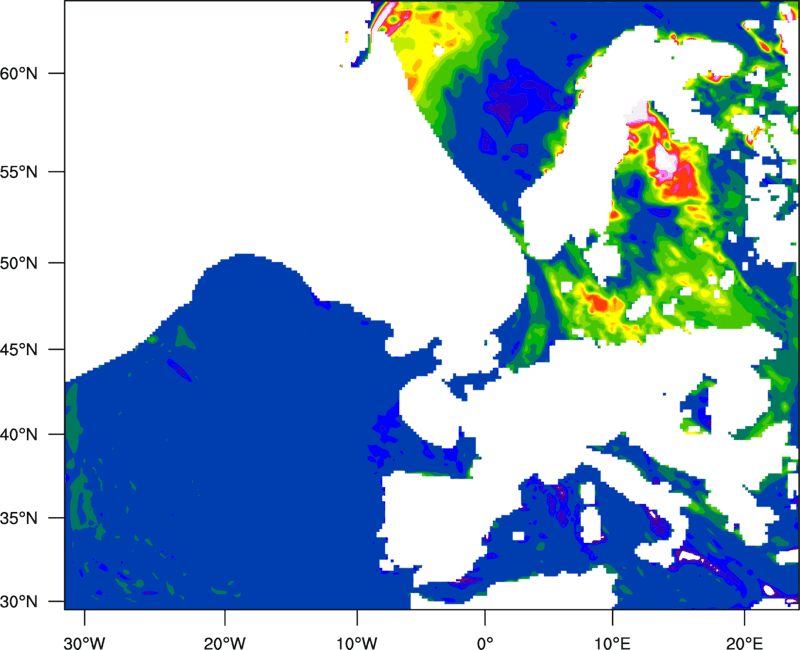Click the 60°N latitude label
The image size is (800, 650).
(x=18, y=73)
